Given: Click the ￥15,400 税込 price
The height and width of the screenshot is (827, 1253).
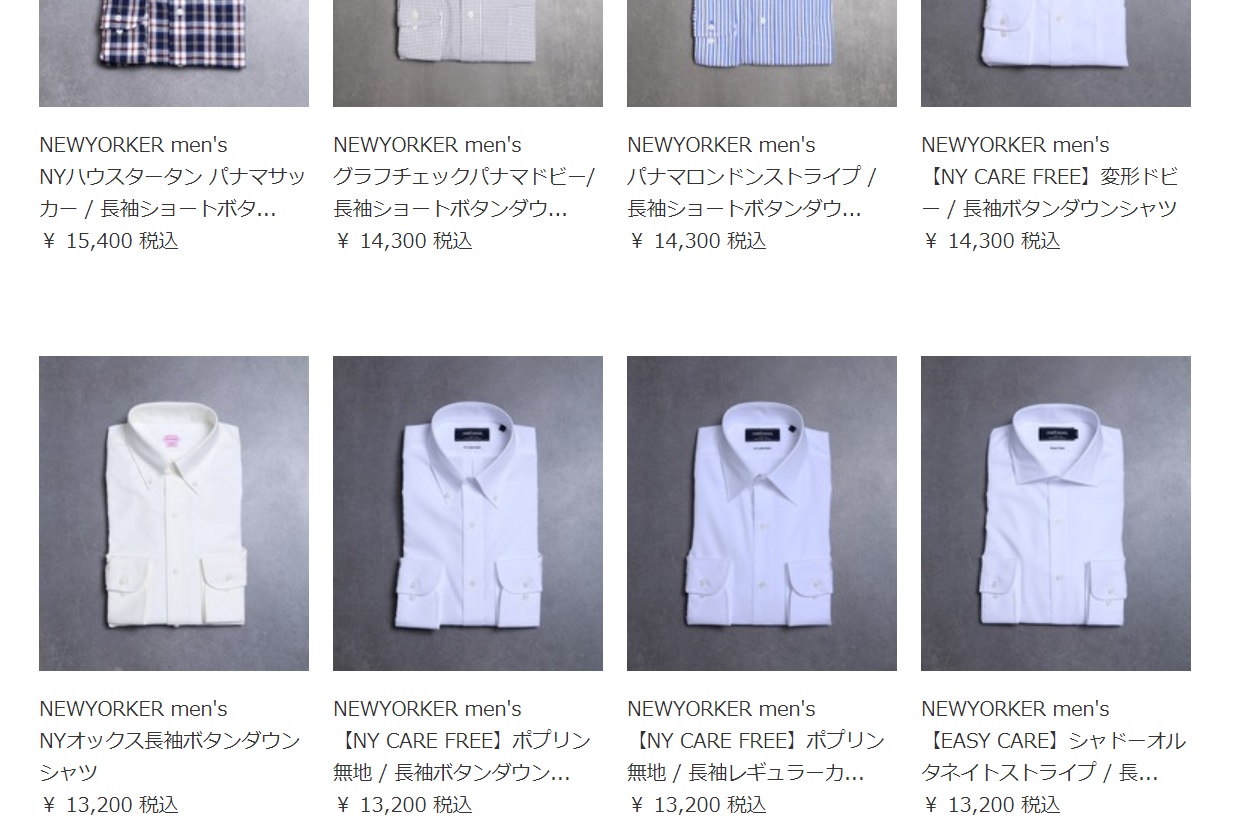Looking at the screenshot, I should (109, 241).
